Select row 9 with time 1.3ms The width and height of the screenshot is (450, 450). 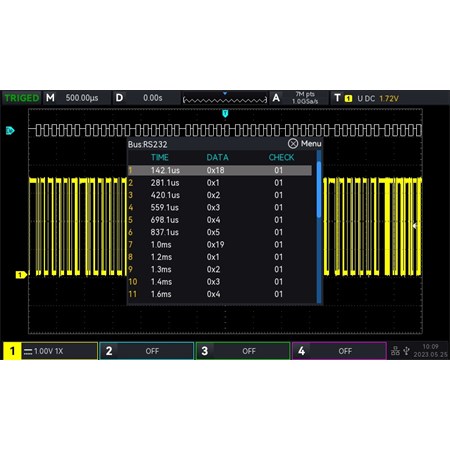pyautogui.click(x=220, y=269)
